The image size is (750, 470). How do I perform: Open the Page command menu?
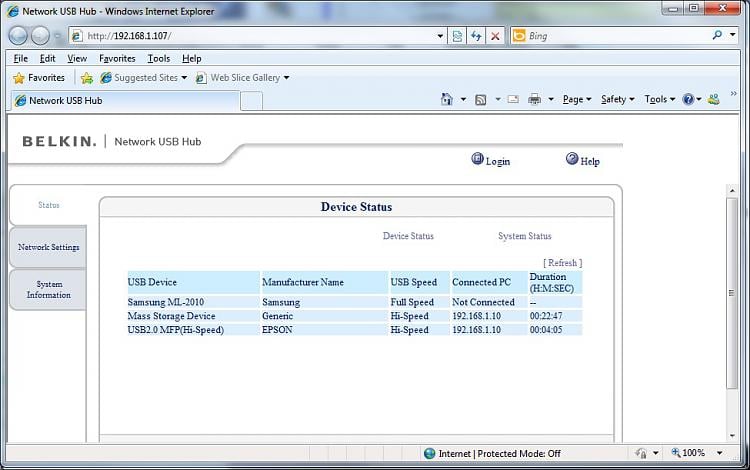coord(577,99)
